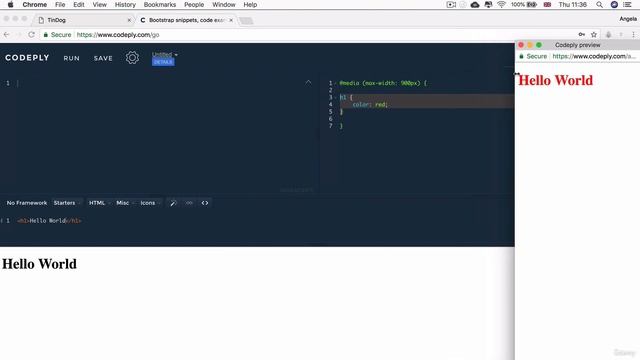Click the battery status icon

[532, 5]
